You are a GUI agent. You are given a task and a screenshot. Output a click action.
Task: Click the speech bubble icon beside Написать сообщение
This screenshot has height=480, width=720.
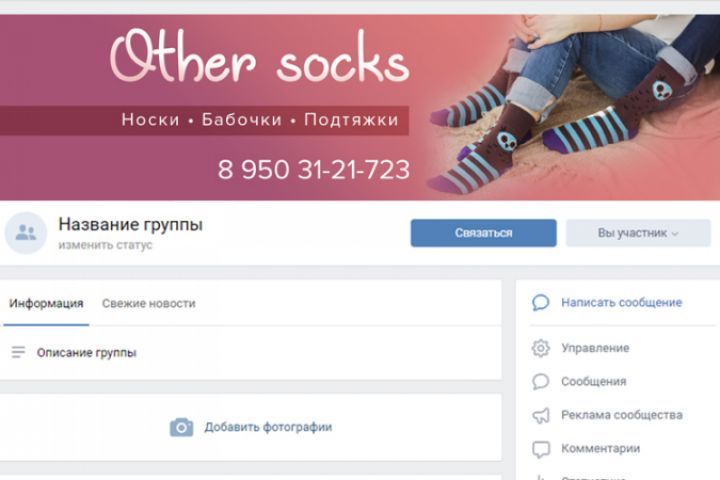(x=540, y=303)
